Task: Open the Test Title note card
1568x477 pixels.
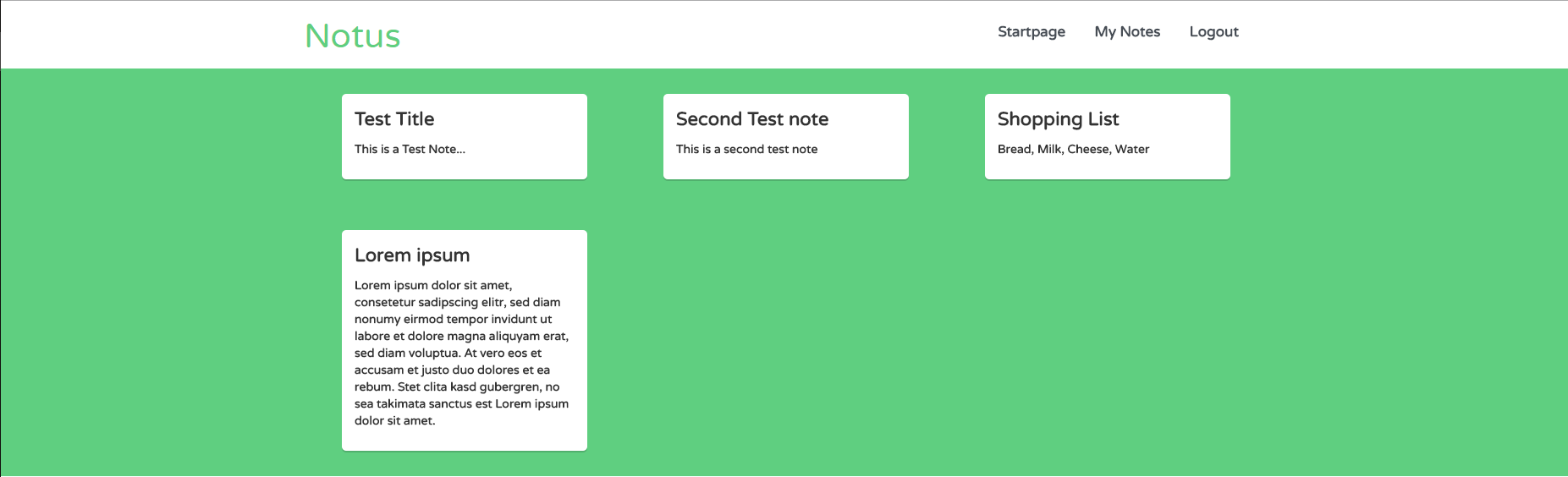Action: [x=465, y=136]
